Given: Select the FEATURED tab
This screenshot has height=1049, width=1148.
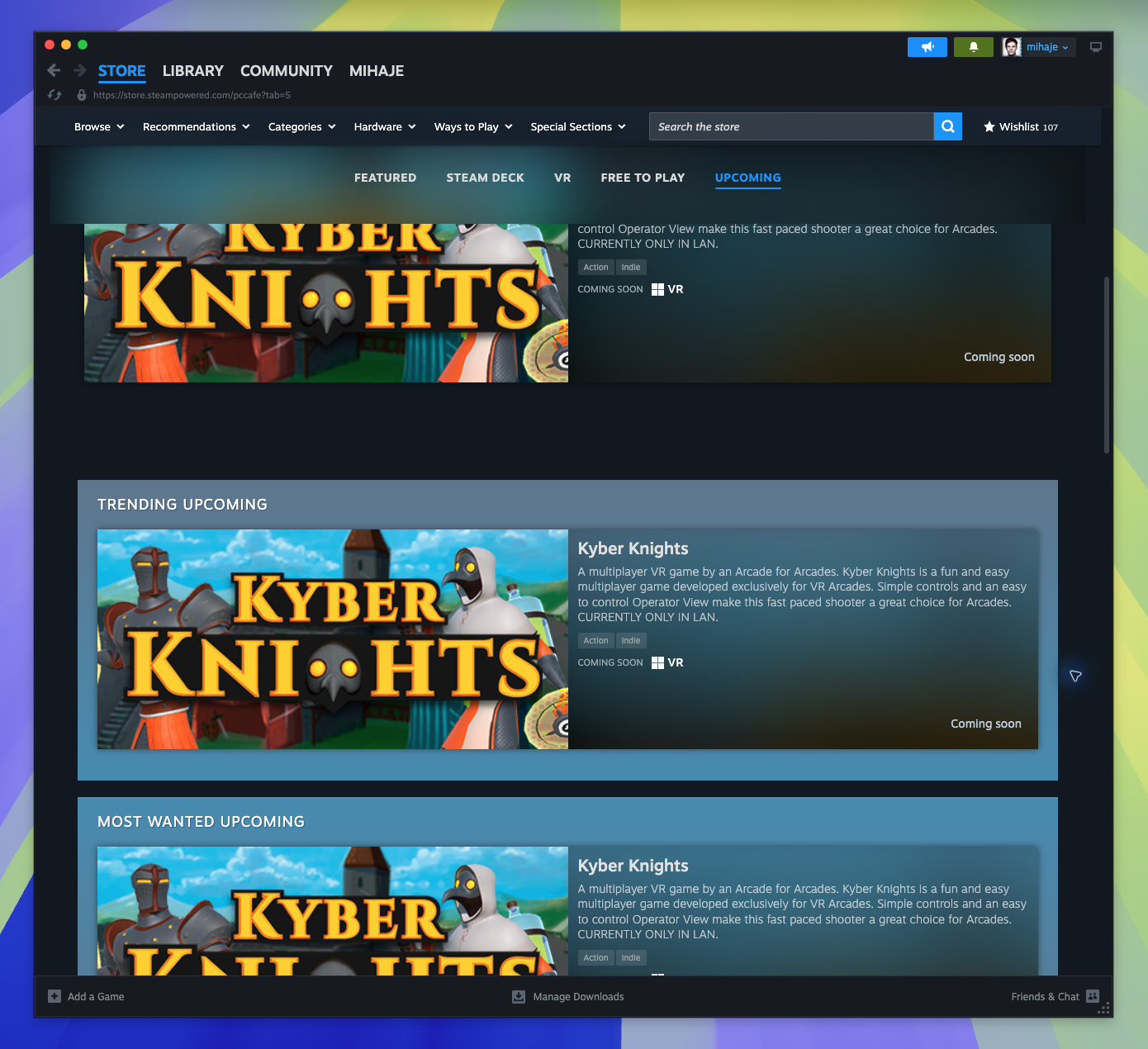Looking at the screenshot, I should pyautogui.click(x=385, y=178).
